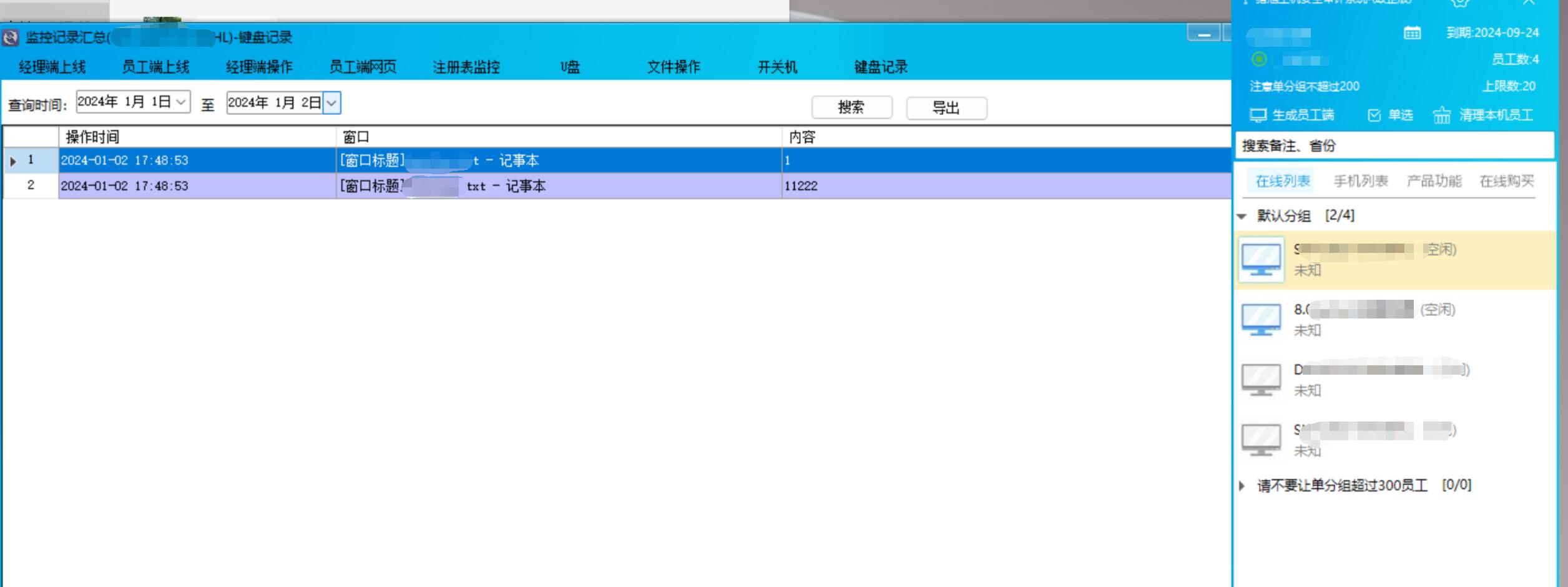Viewport: 1568px width, 587px height.
Task: Open the 文件操作 menu tab
Action: point(673,67)
